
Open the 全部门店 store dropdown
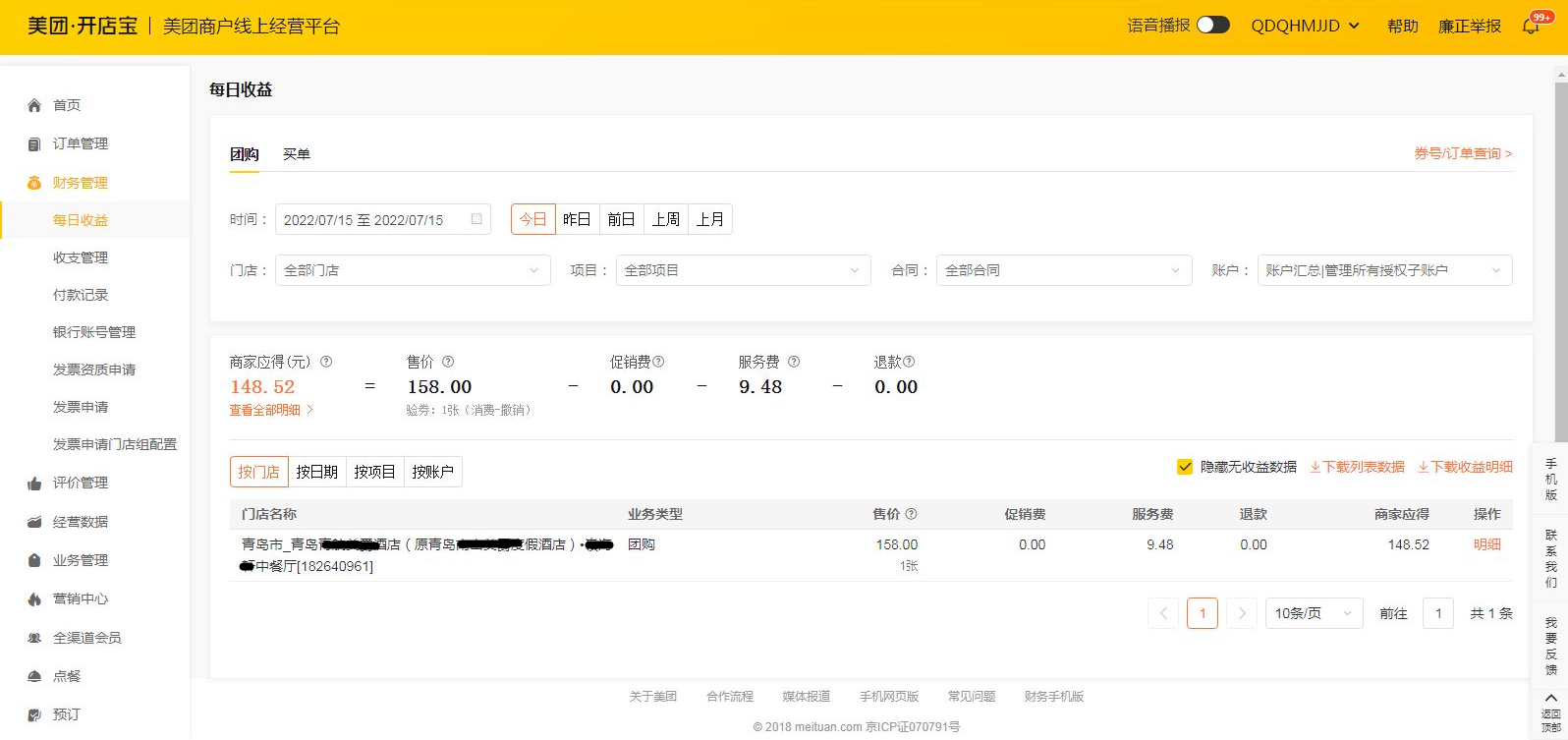[413, 270]
